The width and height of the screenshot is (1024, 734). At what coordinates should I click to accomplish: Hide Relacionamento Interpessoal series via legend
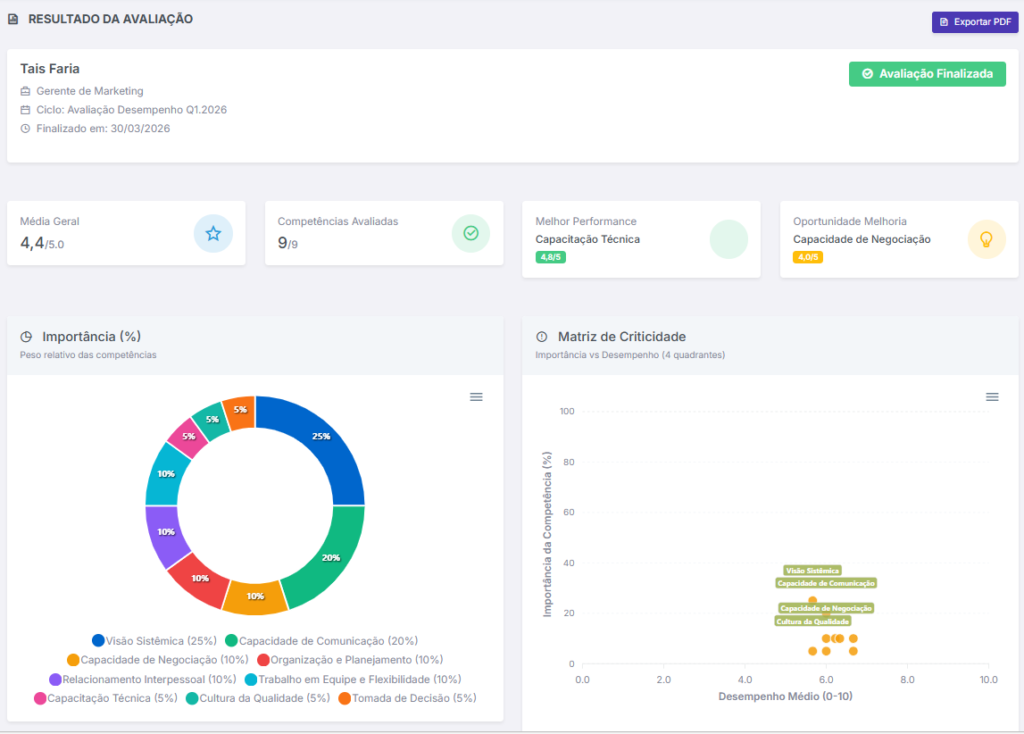142,679
